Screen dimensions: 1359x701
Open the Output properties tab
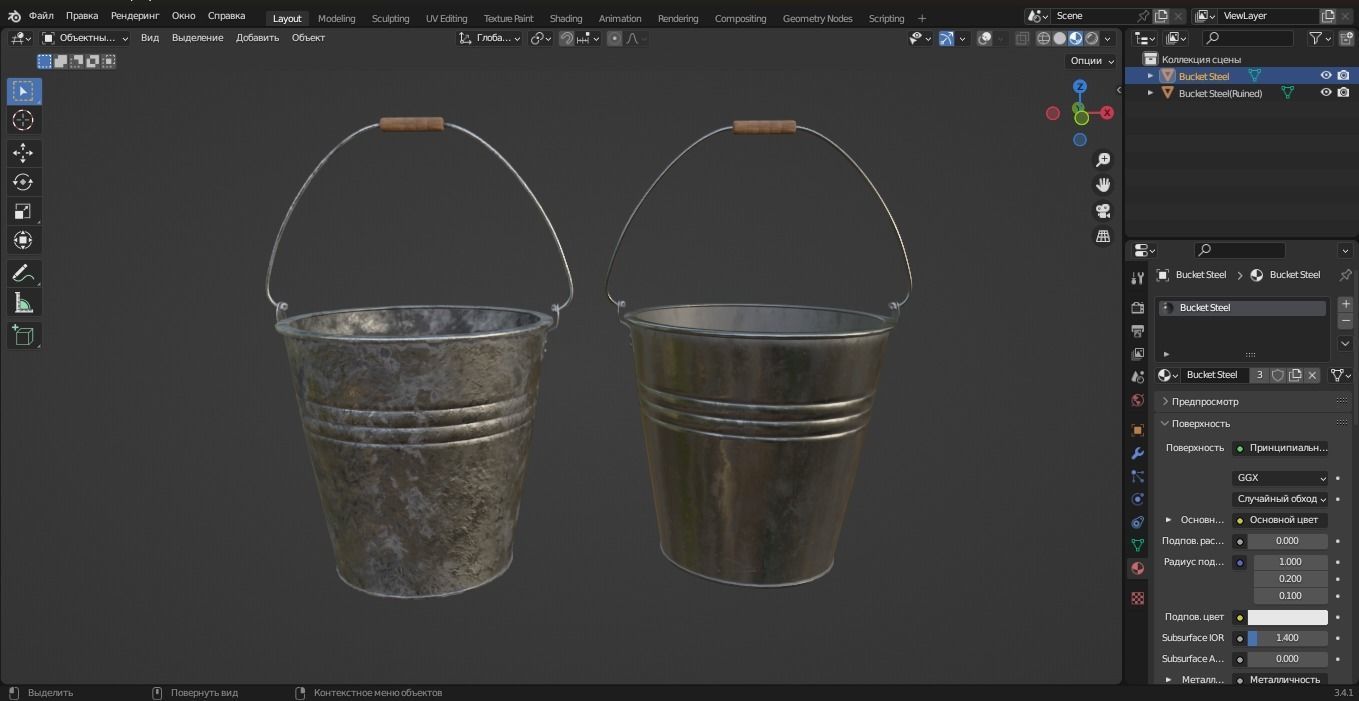tap(1137, 331)
